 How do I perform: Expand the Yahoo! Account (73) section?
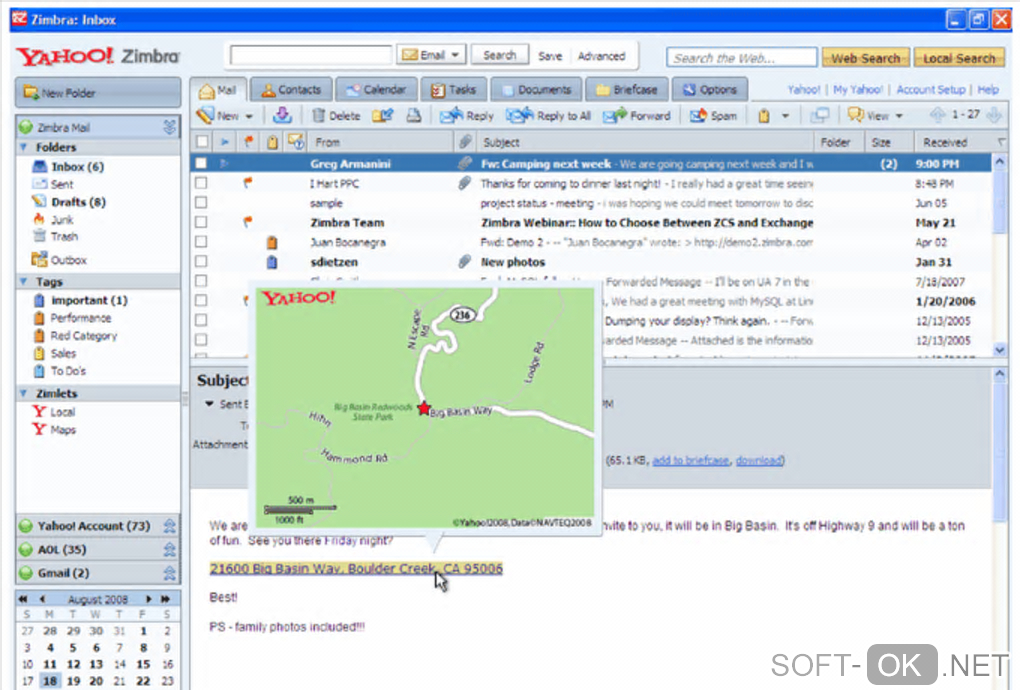click(169, 525)
